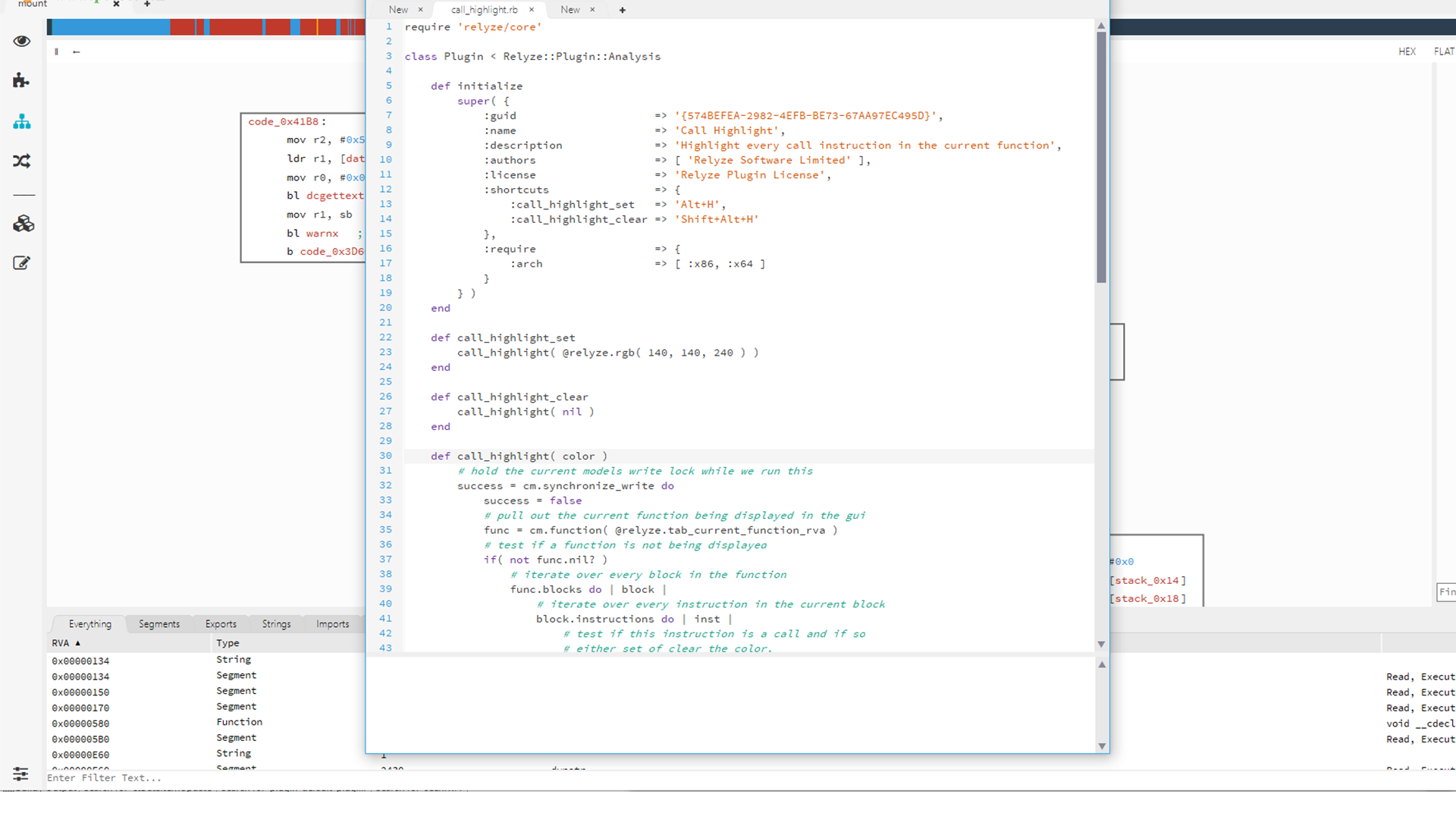The height and width of the screenshot is (819, 1456).
Task: Close the New tab right of call_highlight.rb
Action: click(x=592, y=10)
